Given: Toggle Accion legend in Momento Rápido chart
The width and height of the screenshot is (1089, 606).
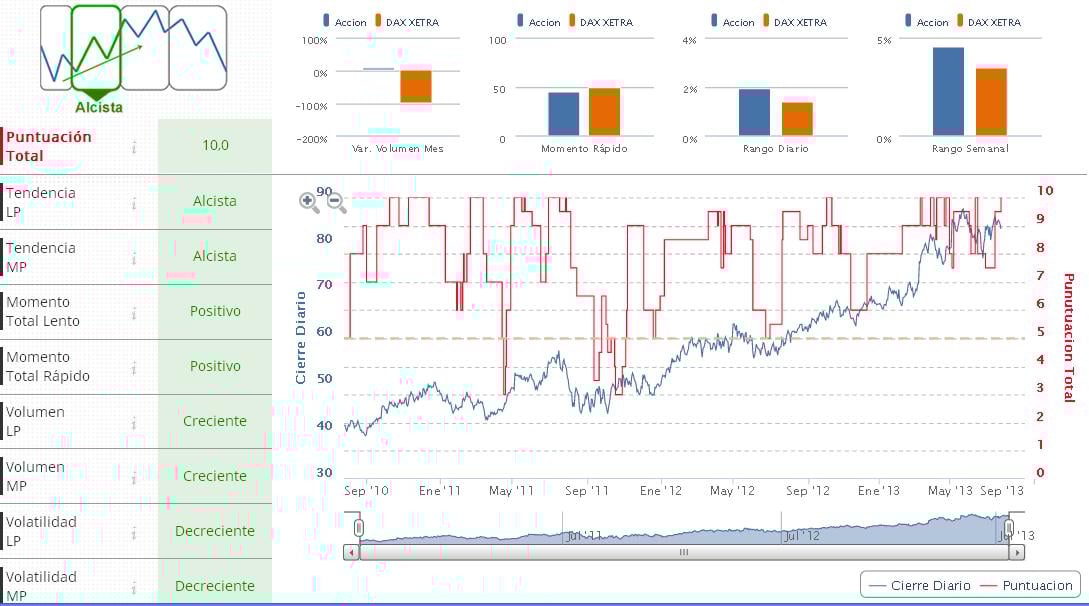Looking at the screenshot, I should (539, 22).
